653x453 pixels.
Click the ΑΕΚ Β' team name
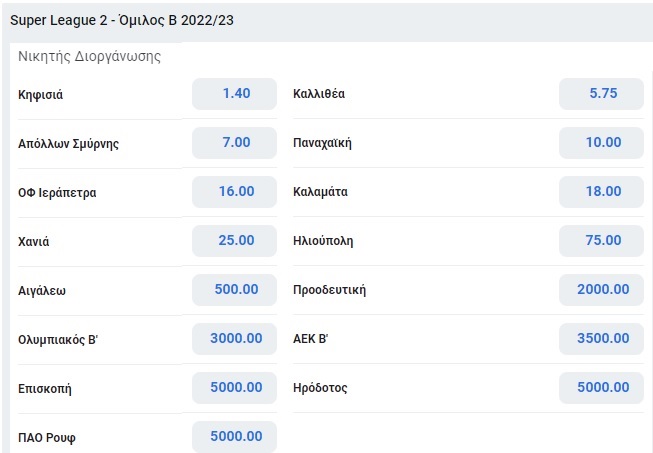tap(310, 339)
